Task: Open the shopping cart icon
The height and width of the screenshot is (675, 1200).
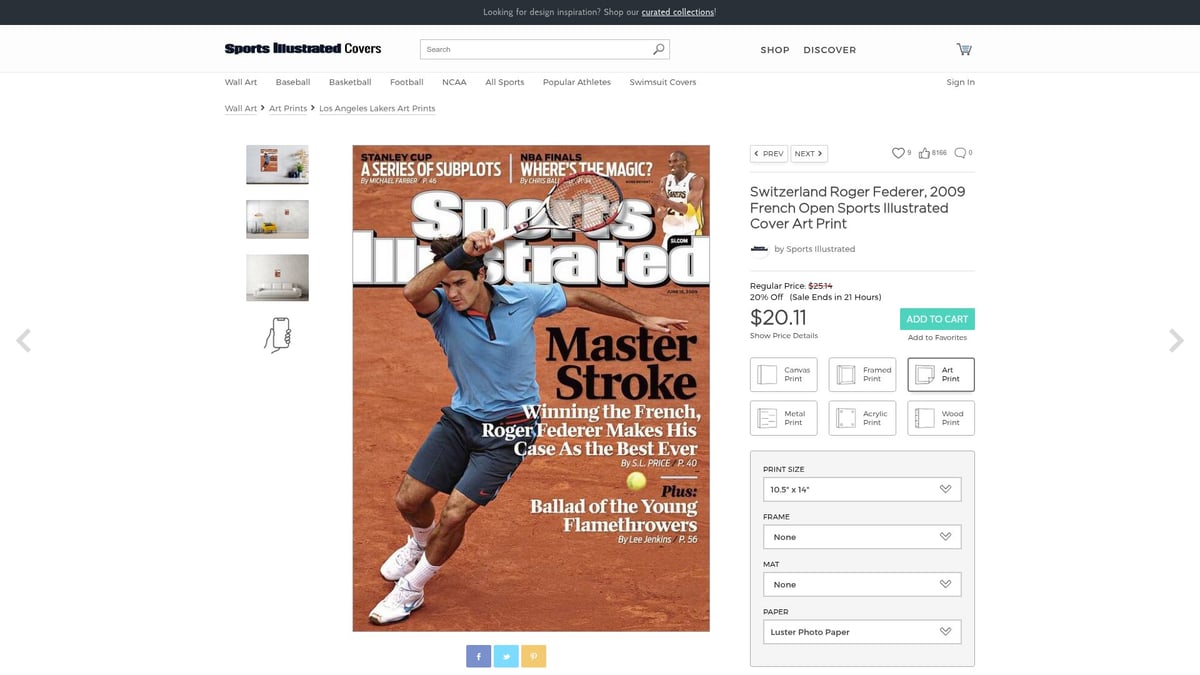Action: click(x=963, y=48)
